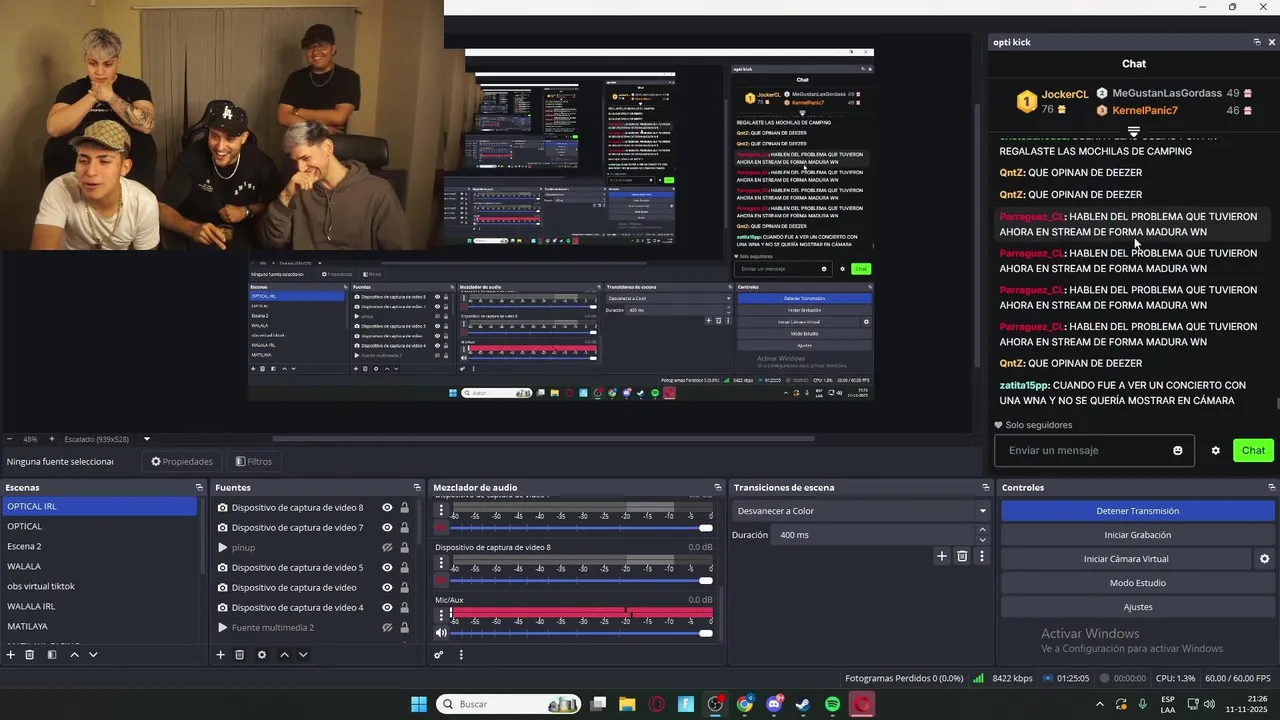Decrease transition duration with down arrow
The image size is (1280, 720).
click(x=982, y=540)
